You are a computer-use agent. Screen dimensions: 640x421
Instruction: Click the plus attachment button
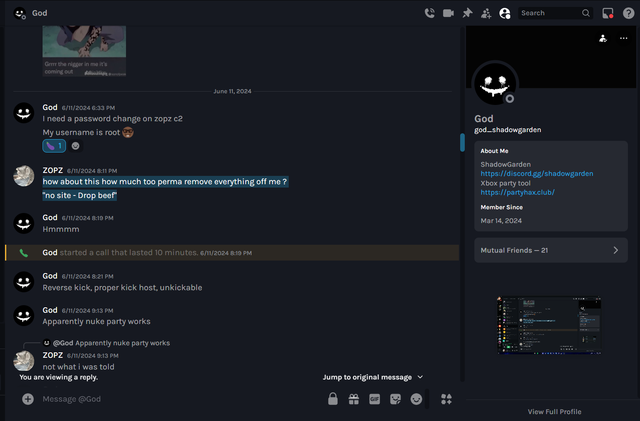28,399
